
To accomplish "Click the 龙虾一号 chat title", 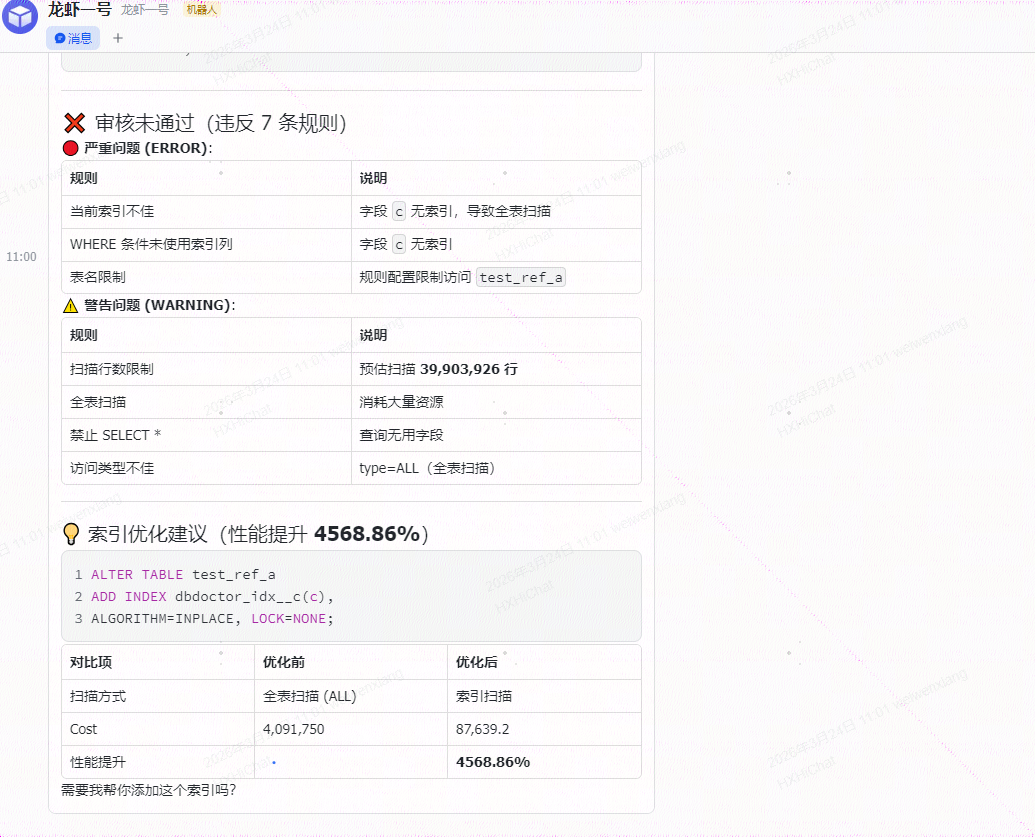I will pyautogui.click(x=79, y=9).
